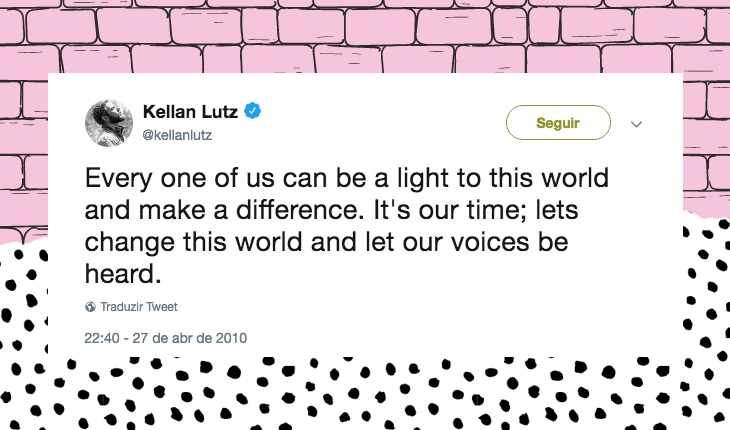
Task: Expand the tweet options chevron
Action: click(636, 124)
